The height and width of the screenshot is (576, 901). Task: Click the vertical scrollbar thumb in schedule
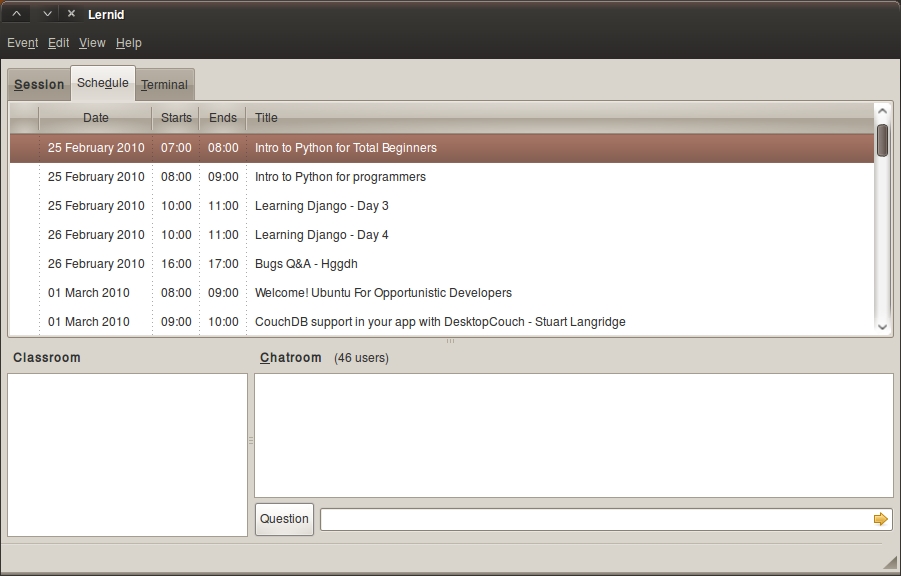tap(882, 140)
